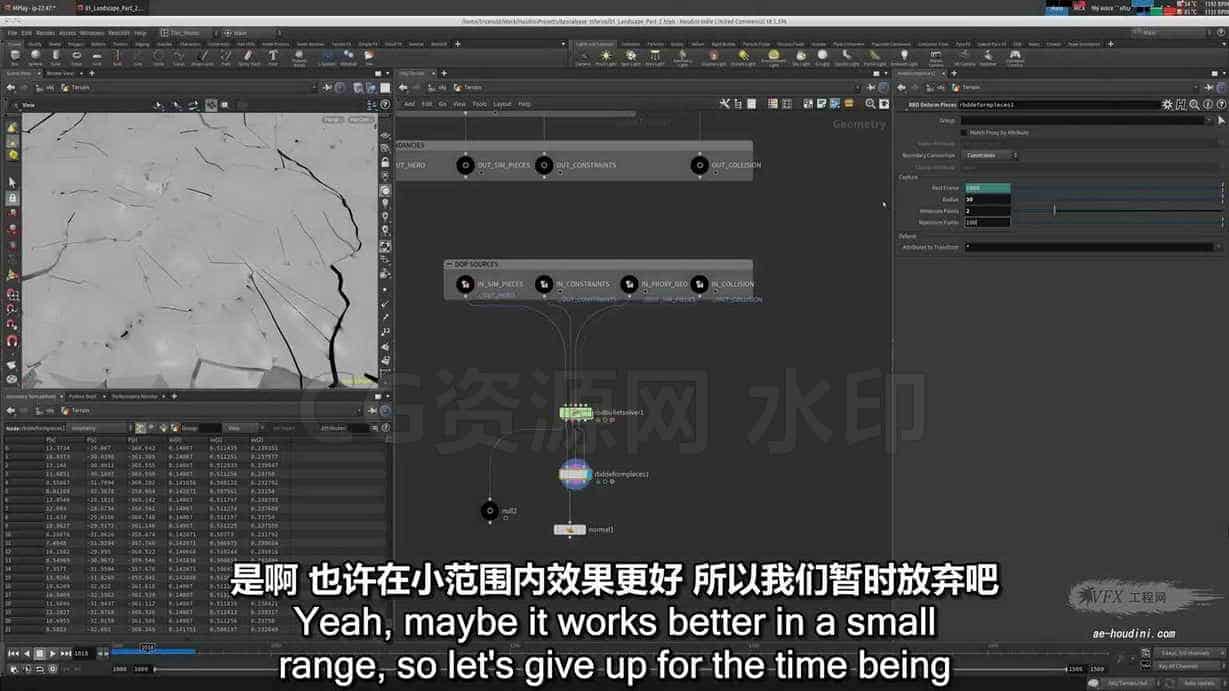Image resolution: width=1229 pixels, height=691 pixels.
Task: Select the Font shelf tool
Action: tap(273, 57)
